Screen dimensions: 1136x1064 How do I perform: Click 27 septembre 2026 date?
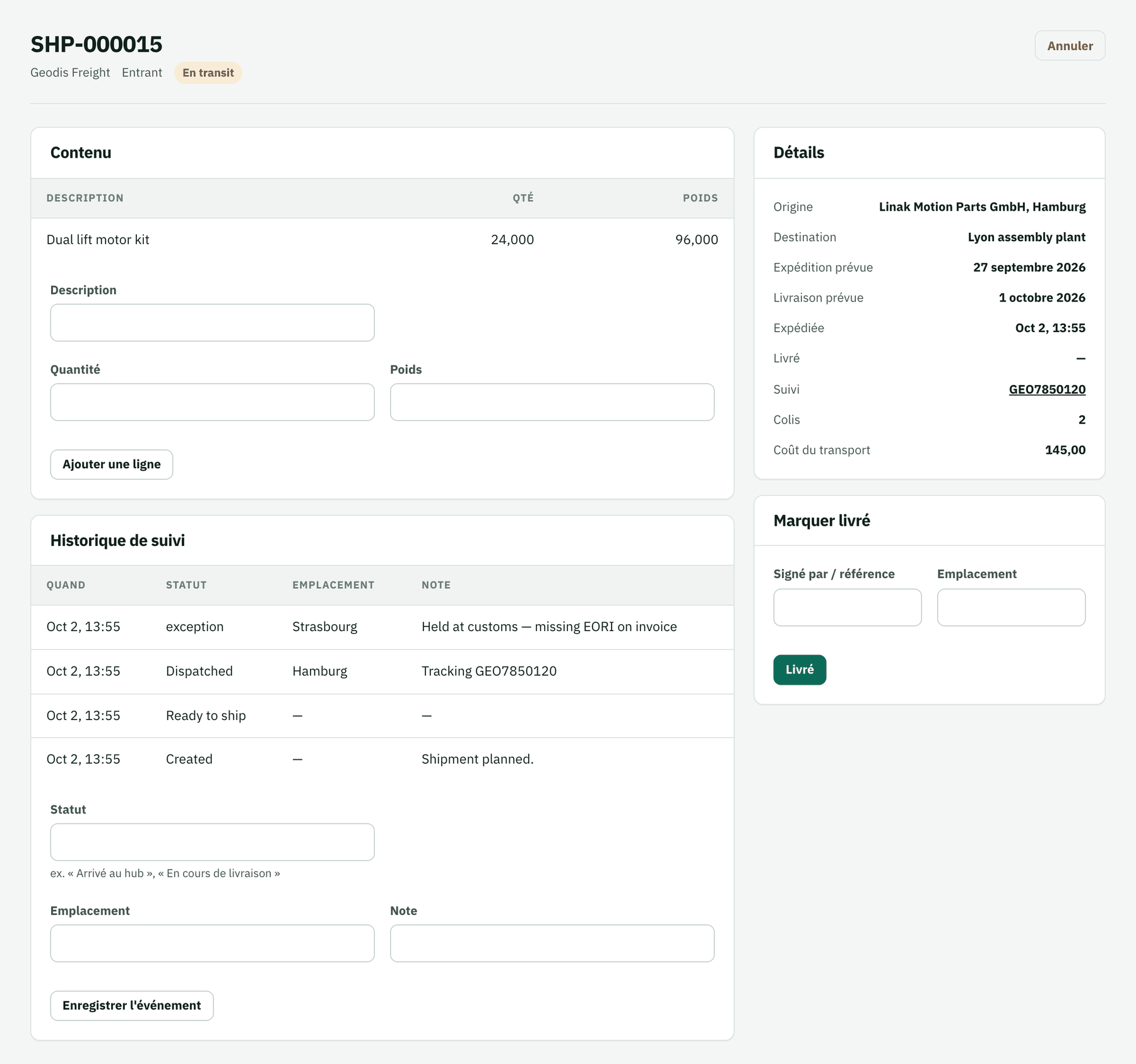coord(1029,268)
